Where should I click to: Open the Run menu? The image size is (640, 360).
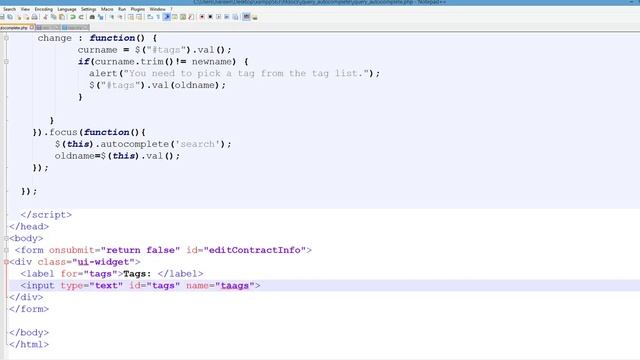122,9
